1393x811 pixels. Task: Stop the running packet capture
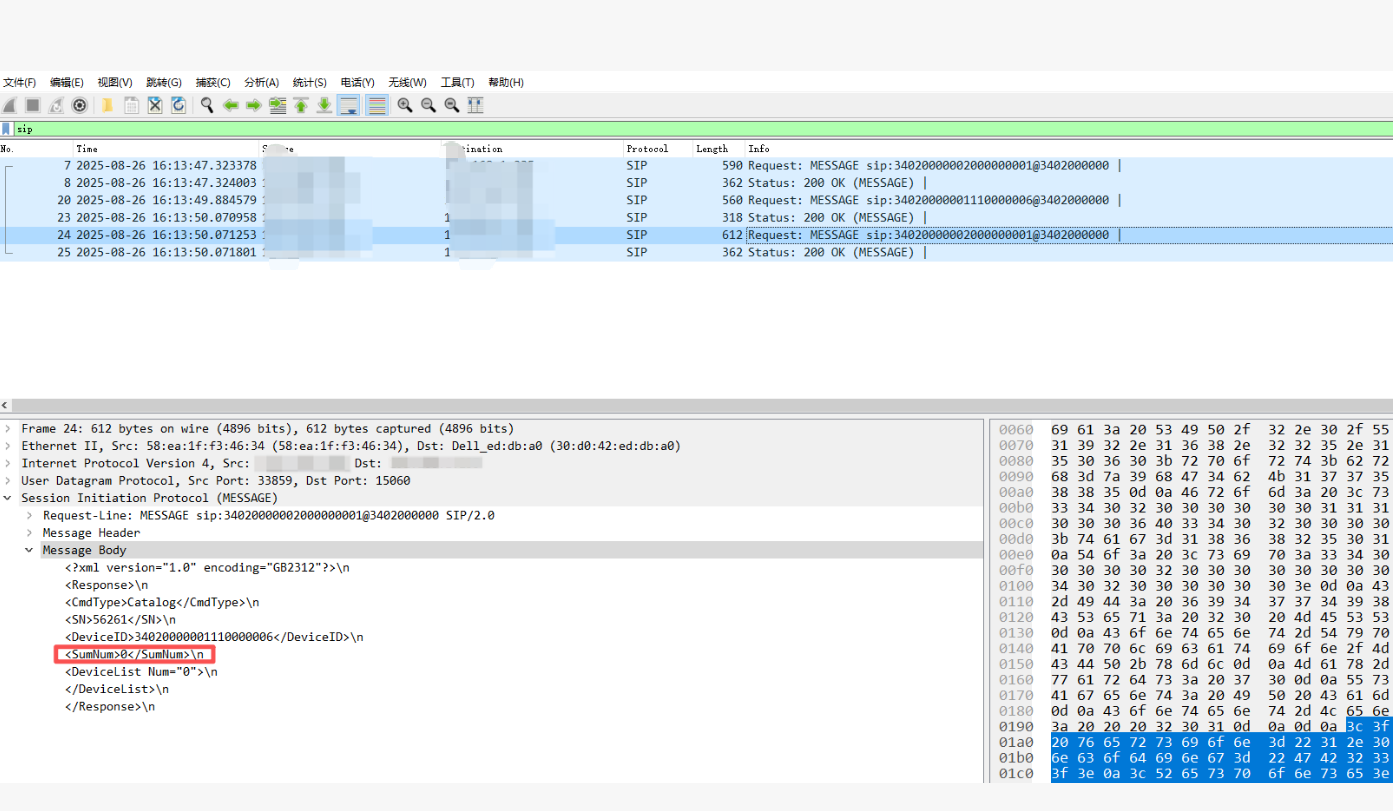(32, 105)
